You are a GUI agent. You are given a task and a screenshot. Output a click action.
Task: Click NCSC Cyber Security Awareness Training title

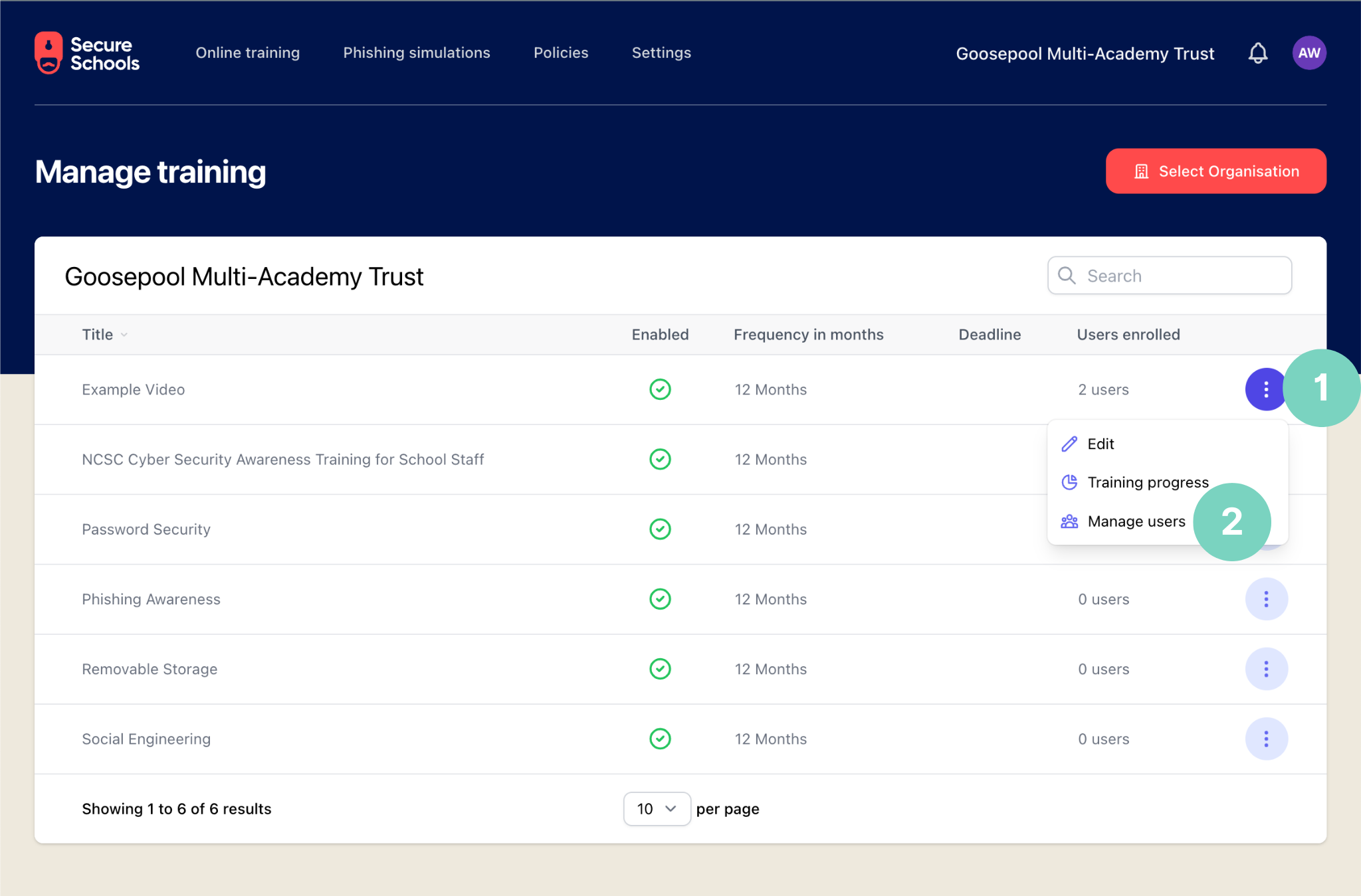282,460
